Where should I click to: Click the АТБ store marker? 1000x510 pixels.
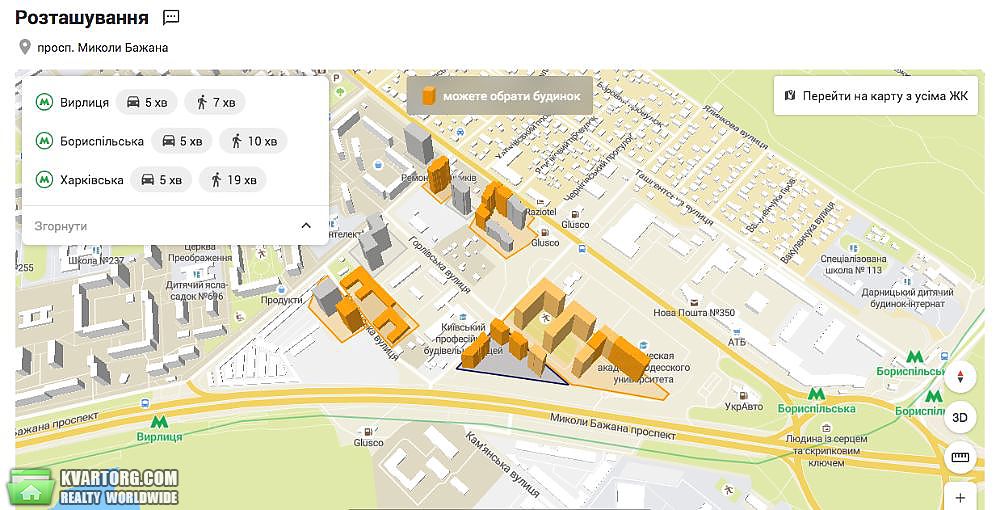point(737,333)
